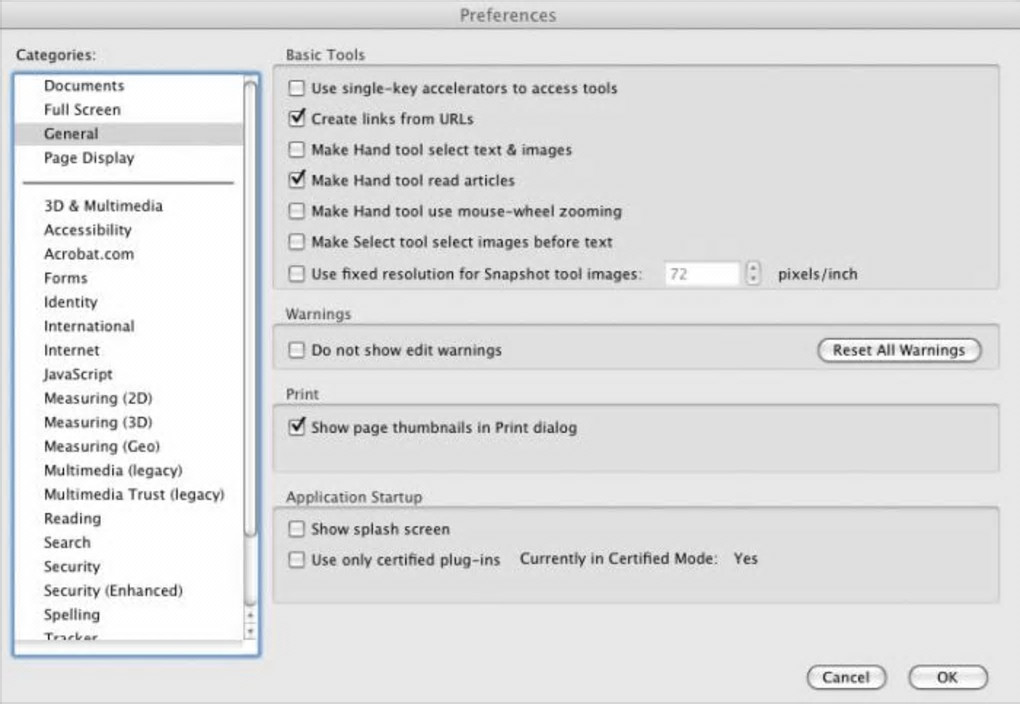Screen dimensions: 1020x704
Task: Click the pixels/inch resolution field
Action: click(x=701, y=273)
